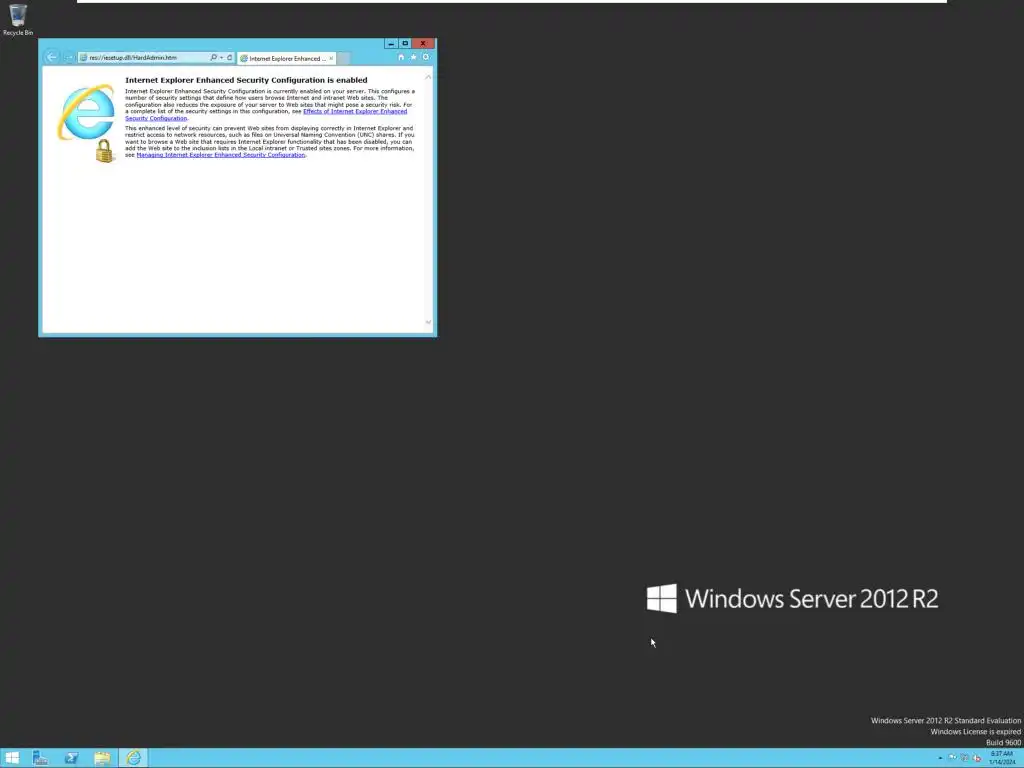Open 'Managing Internet Explorer Enhanced Security Configuration' link
Screen dimensions: 1024x768
pyautogui.click(x=221, y=155)
